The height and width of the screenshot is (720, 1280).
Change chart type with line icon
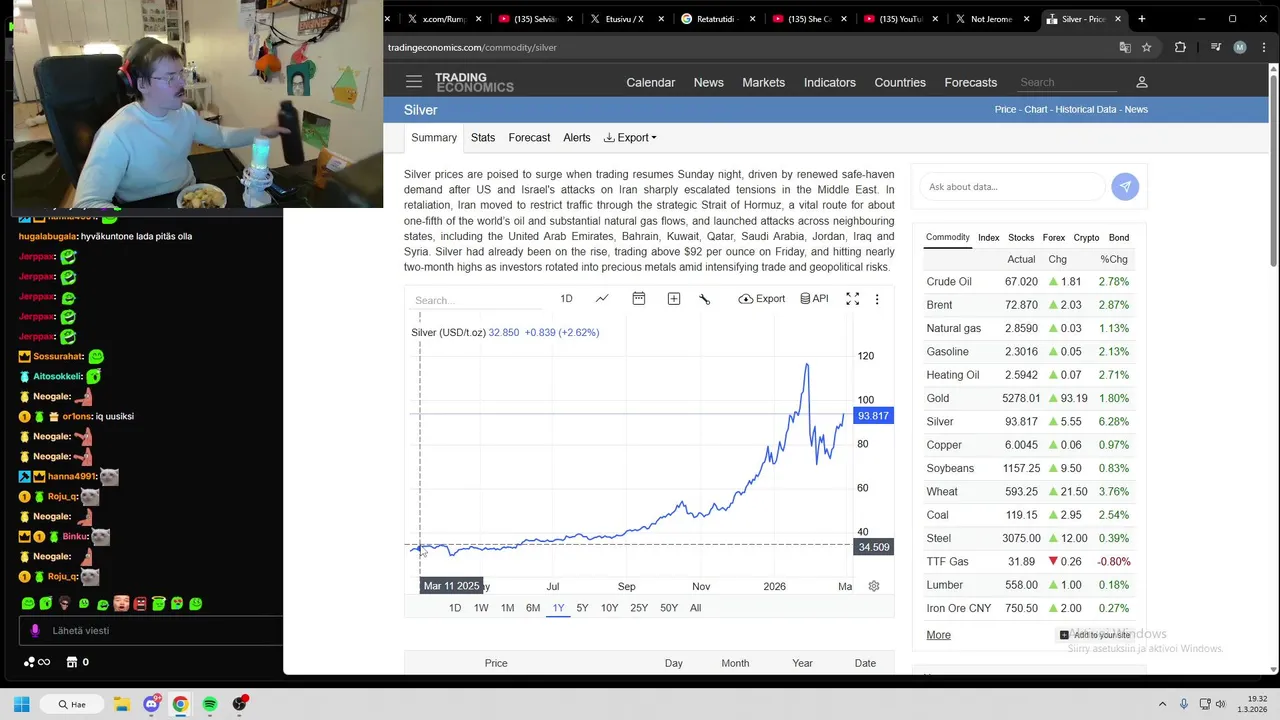coord(602,299)
